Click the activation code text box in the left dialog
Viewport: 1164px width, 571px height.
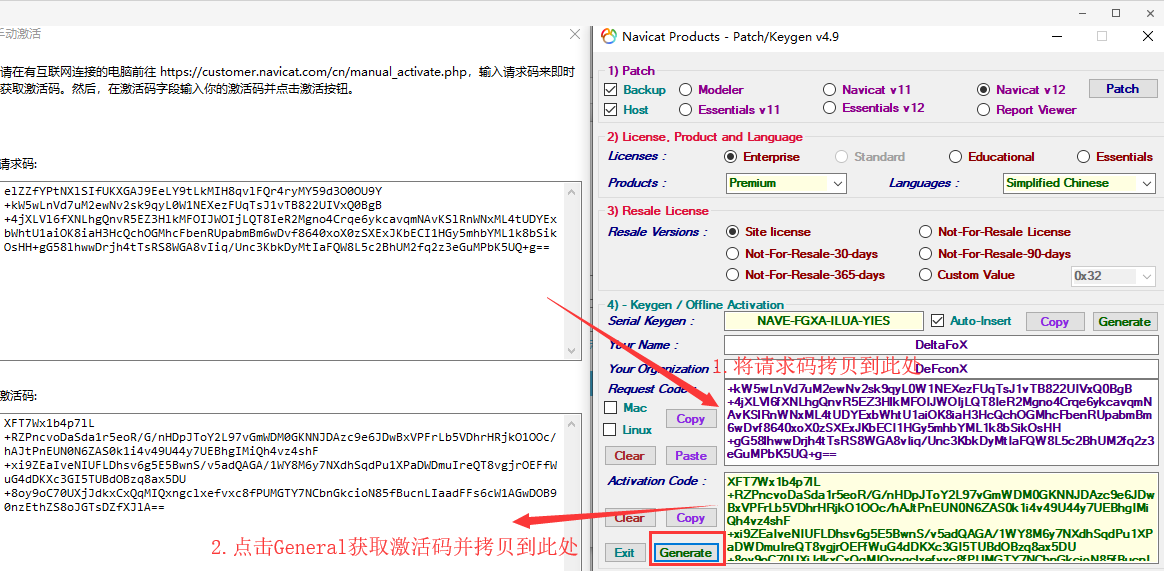tap(290, 490)
